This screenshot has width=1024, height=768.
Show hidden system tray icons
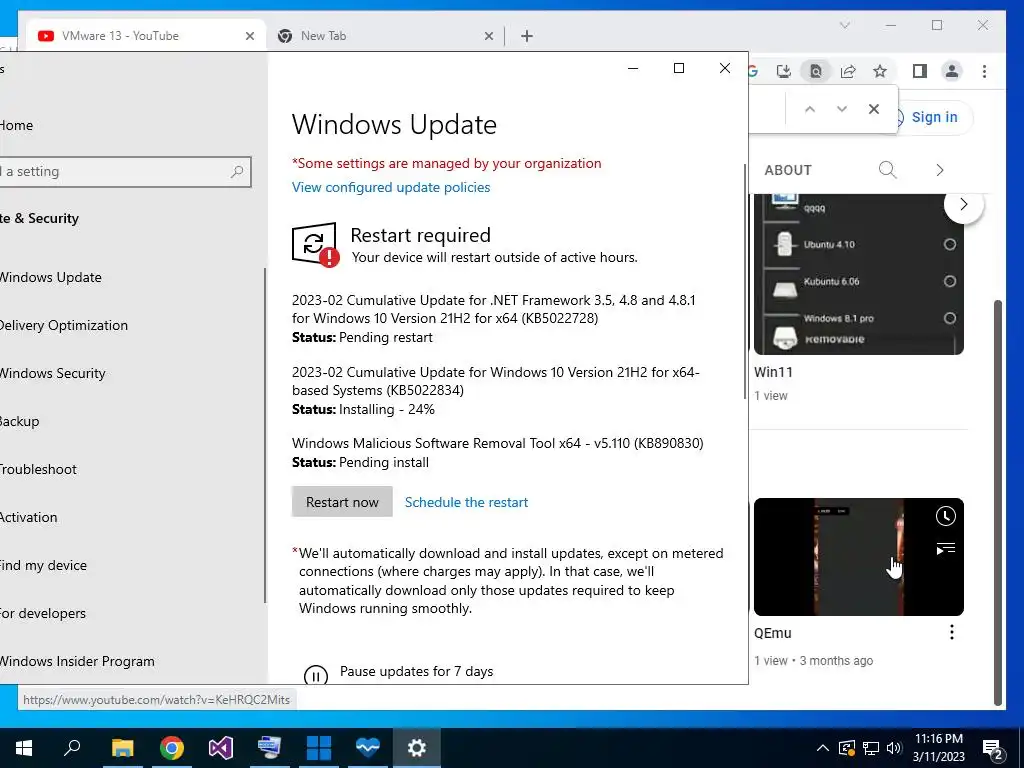pyautogui.click(x=823, y=748)
